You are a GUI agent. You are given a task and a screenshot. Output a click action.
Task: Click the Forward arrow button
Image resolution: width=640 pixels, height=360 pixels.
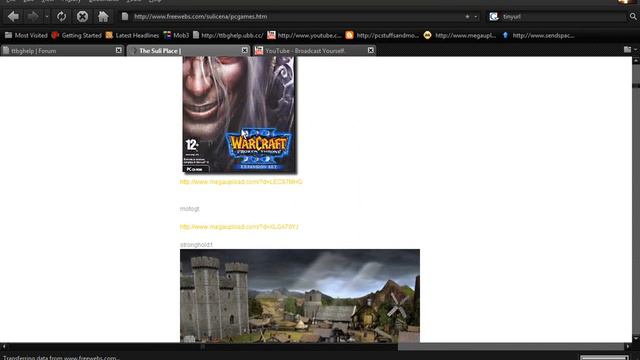click(x=33, y=17)
